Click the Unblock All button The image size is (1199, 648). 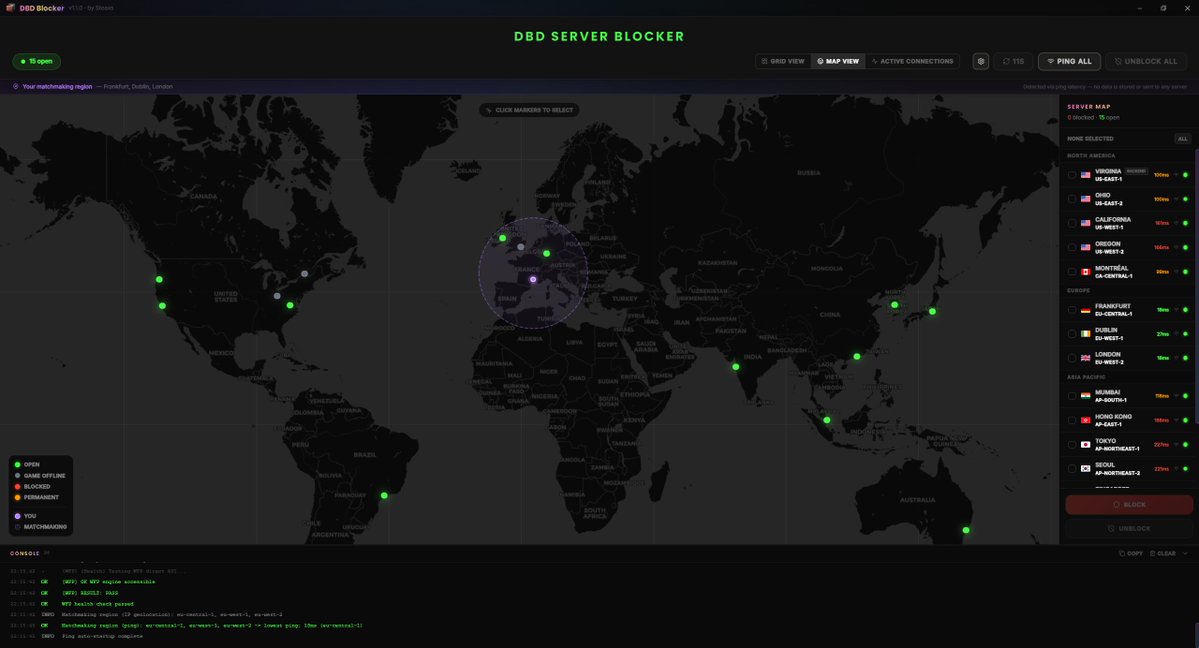[x=1145, y=61]
